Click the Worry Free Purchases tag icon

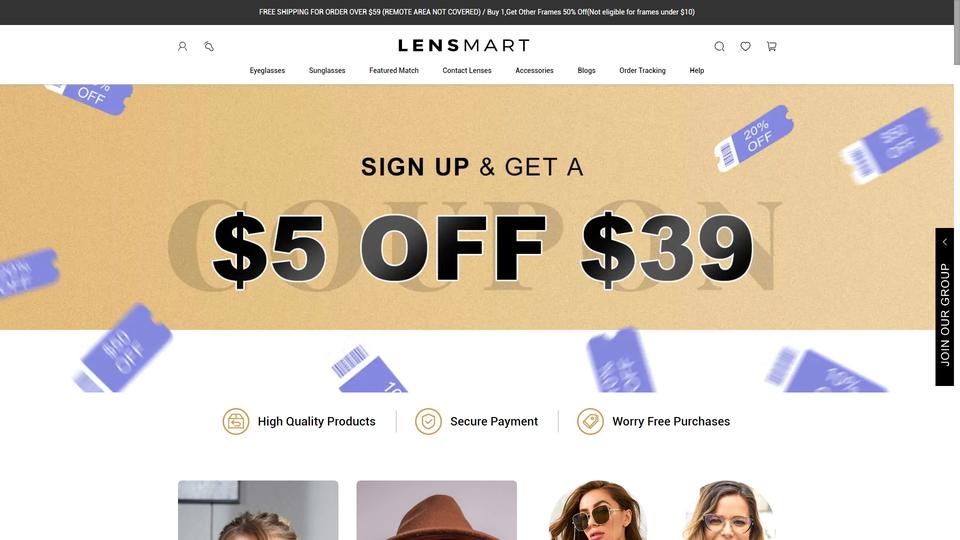click(x=590, y=421)
